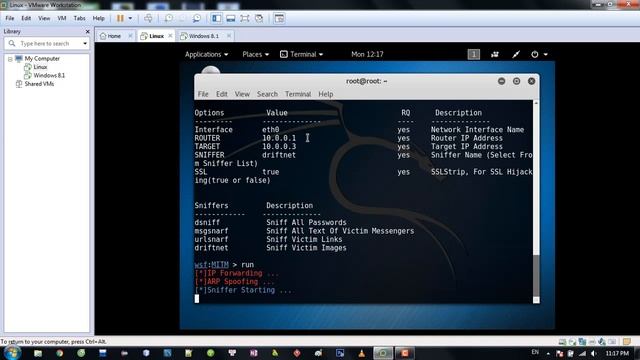Open VMware Help menu
The height and width of the screenshot is (360, 640).
tap(98, 18)
